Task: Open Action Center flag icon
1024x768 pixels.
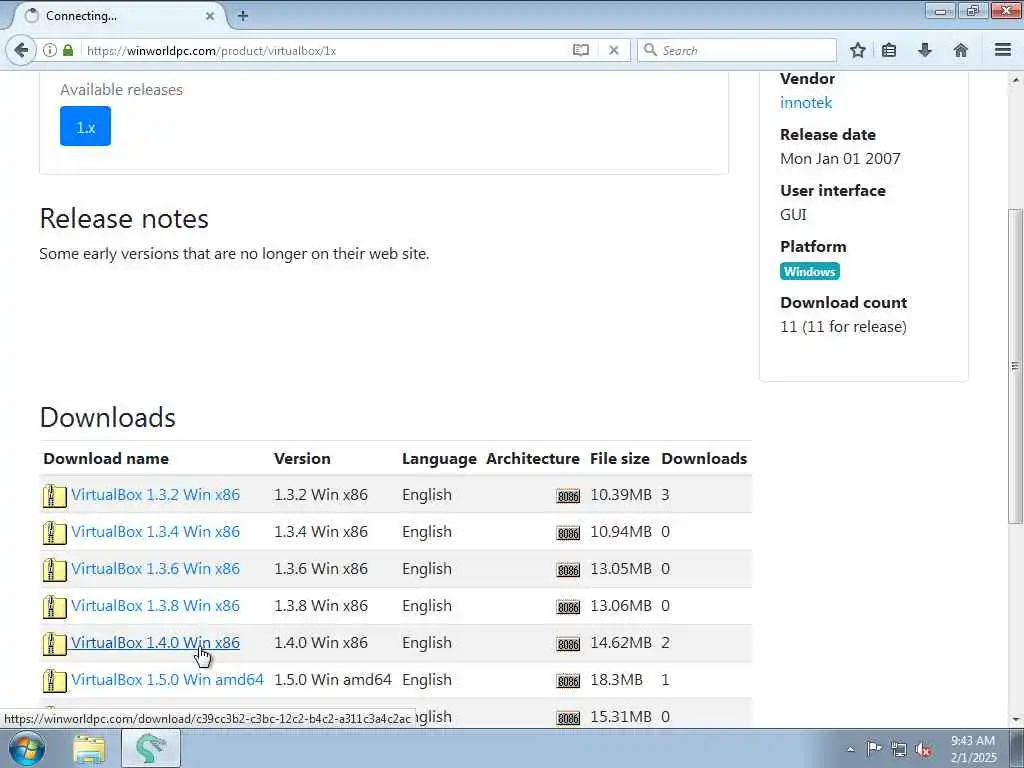Action: point(874,748)
